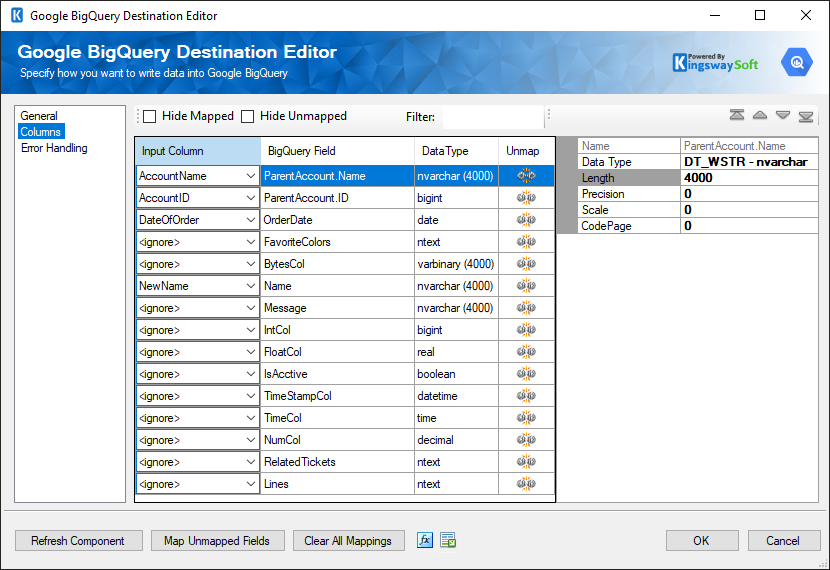830x570 pixels.
Task: Select the datetime data type cell
Action: point(456,396)
